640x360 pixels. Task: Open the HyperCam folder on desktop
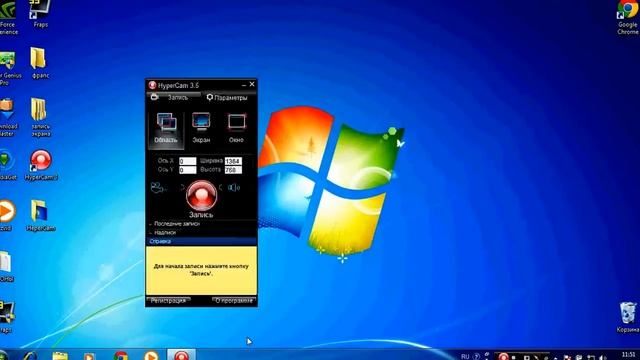(x=40, y=216)
